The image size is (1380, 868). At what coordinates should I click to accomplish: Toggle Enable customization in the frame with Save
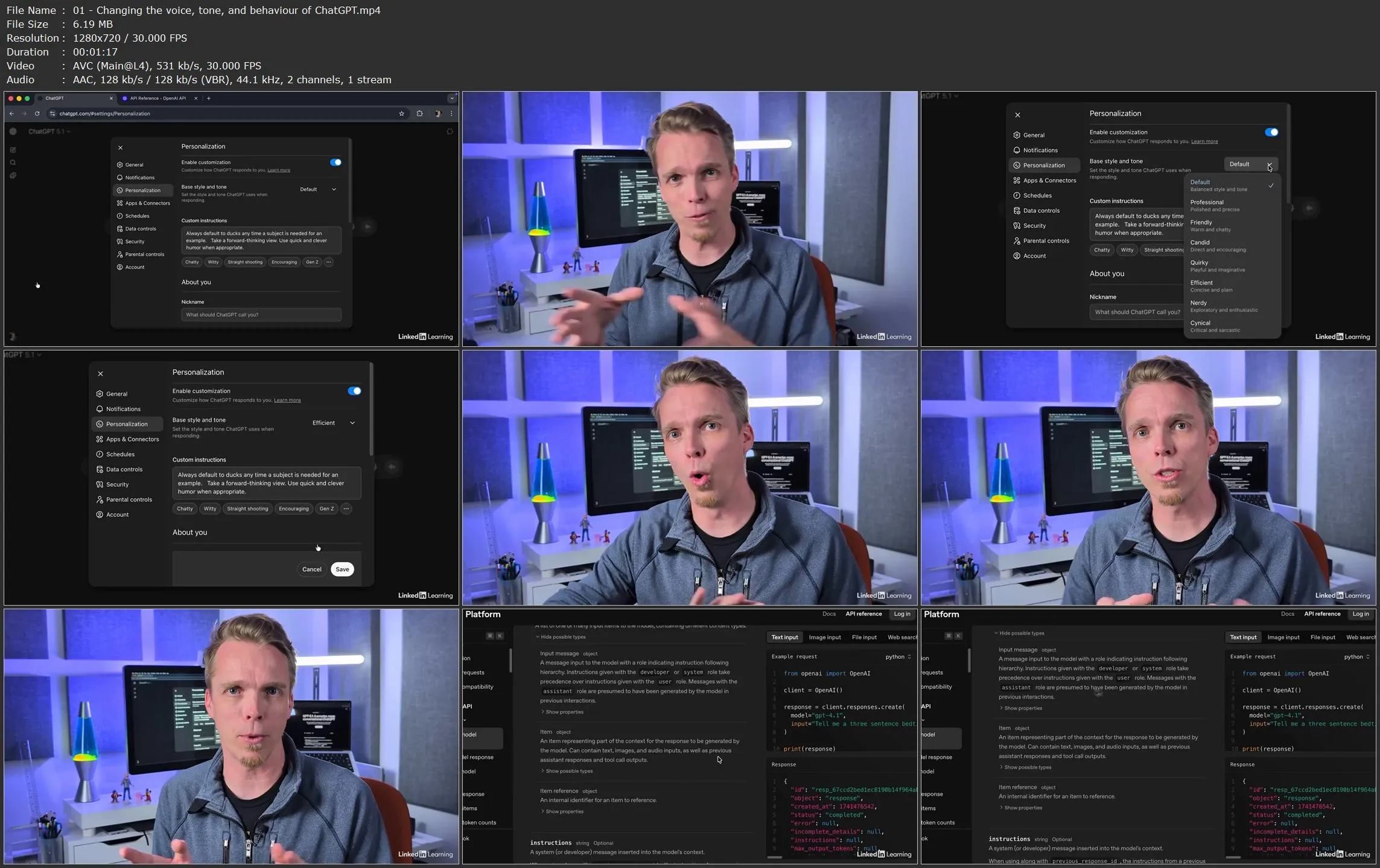[x=354, y=391]
